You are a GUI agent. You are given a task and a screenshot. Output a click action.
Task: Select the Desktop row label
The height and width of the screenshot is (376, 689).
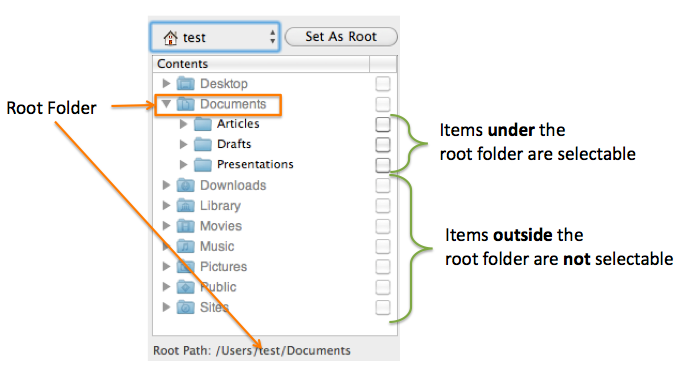coord(224,83)
